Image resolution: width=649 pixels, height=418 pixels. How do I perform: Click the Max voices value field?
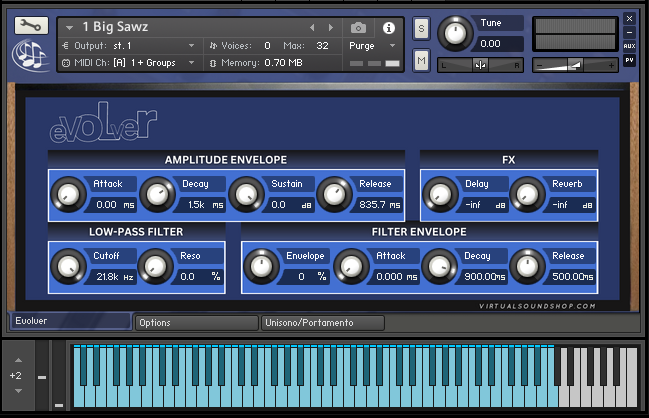pos(321,46)
